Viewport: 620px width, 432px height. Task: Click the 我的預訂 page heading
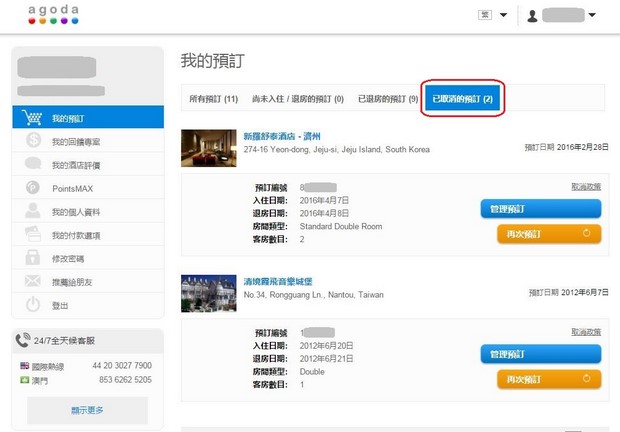213,61
